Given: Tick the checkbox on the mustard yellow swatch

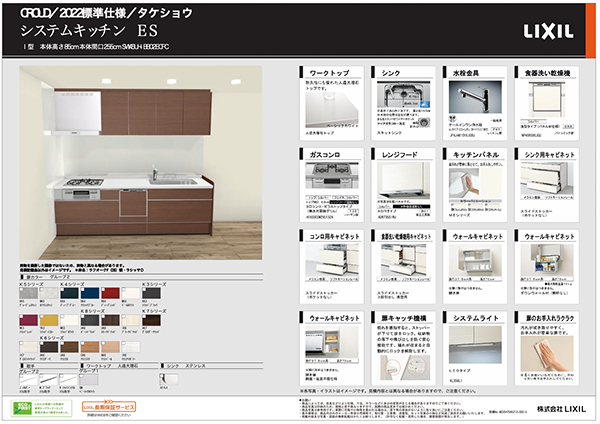Looking at the screenshot, I should [x=42, y=317].
